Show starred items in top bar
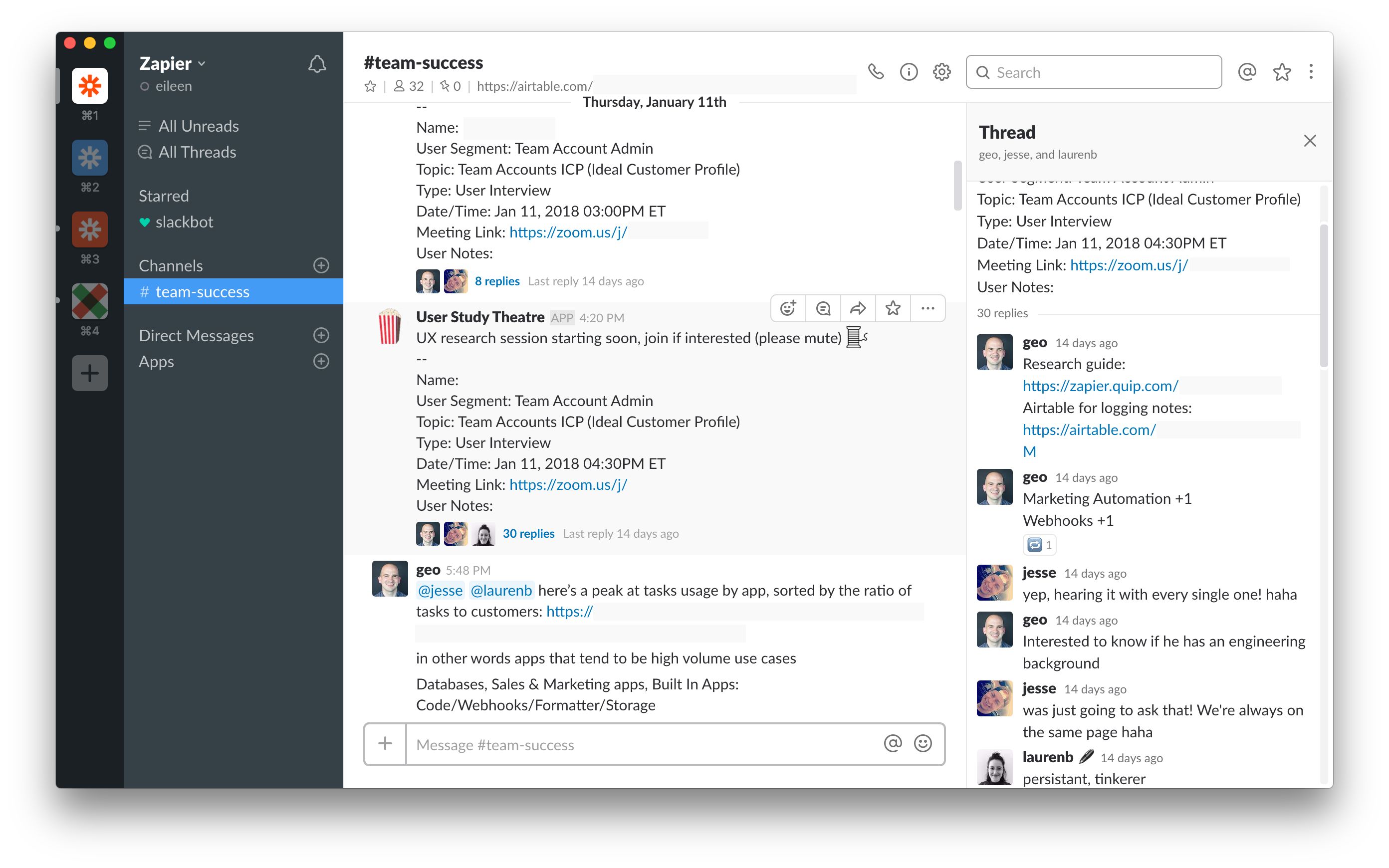The width and height of the screenshot is (1389, 868). click(x=1282, y=72)
